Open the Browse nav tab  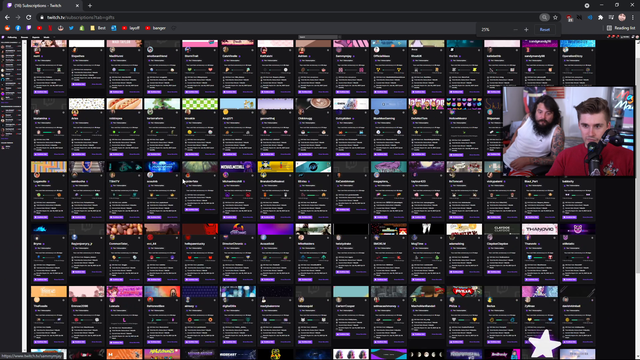click(x=24, y=37)
